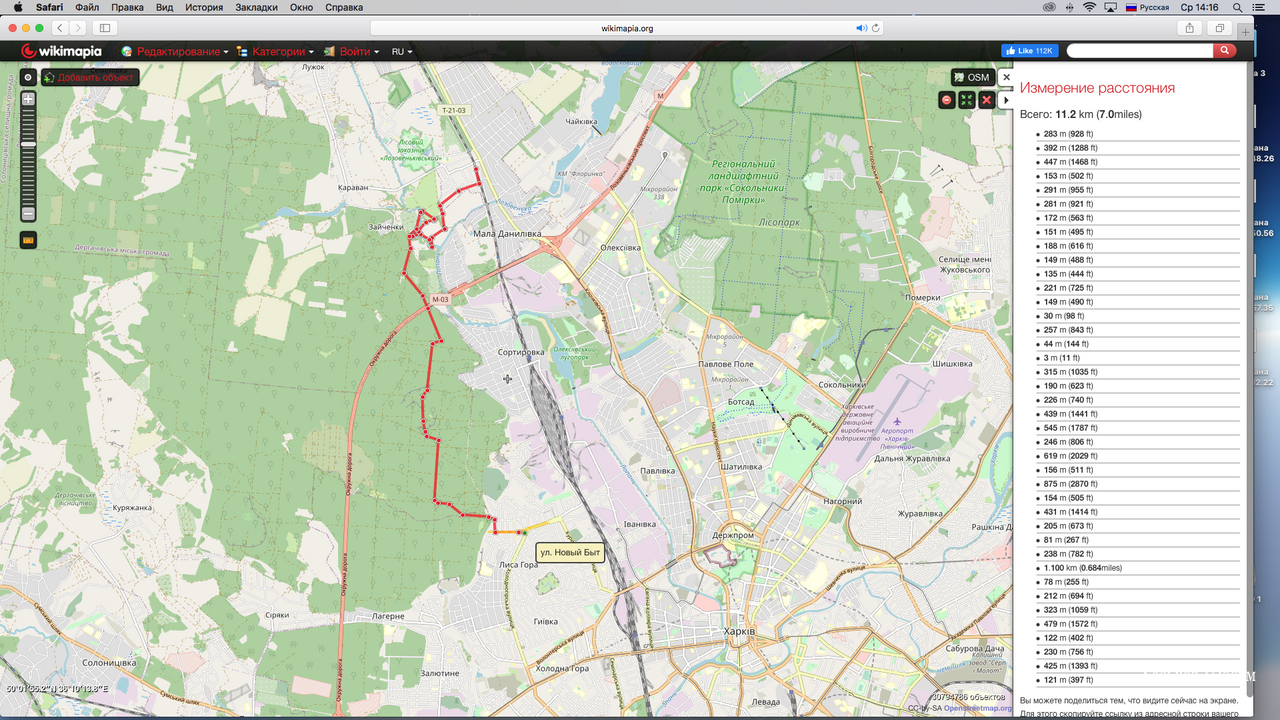This screenshot has width=1280, height=720.
Task: Open the Категории dropdown menu
Action: coord(276,51)
